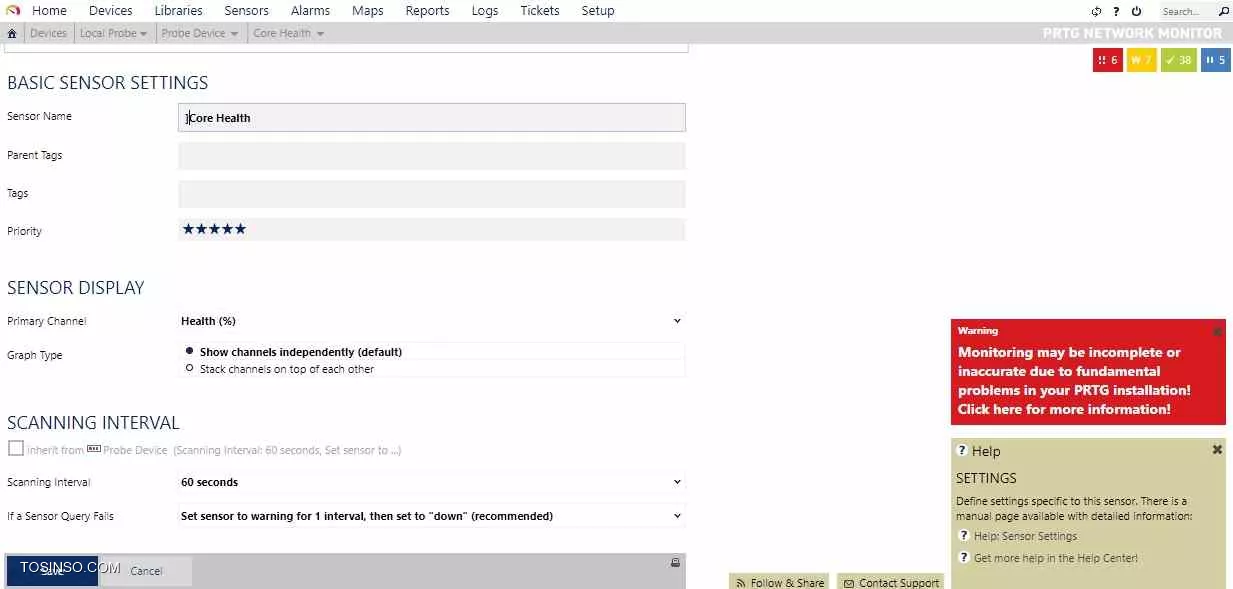Show the 7 warning sensors yellow badge
This screenshot has height=589, width=1233.
point(1142,60)
